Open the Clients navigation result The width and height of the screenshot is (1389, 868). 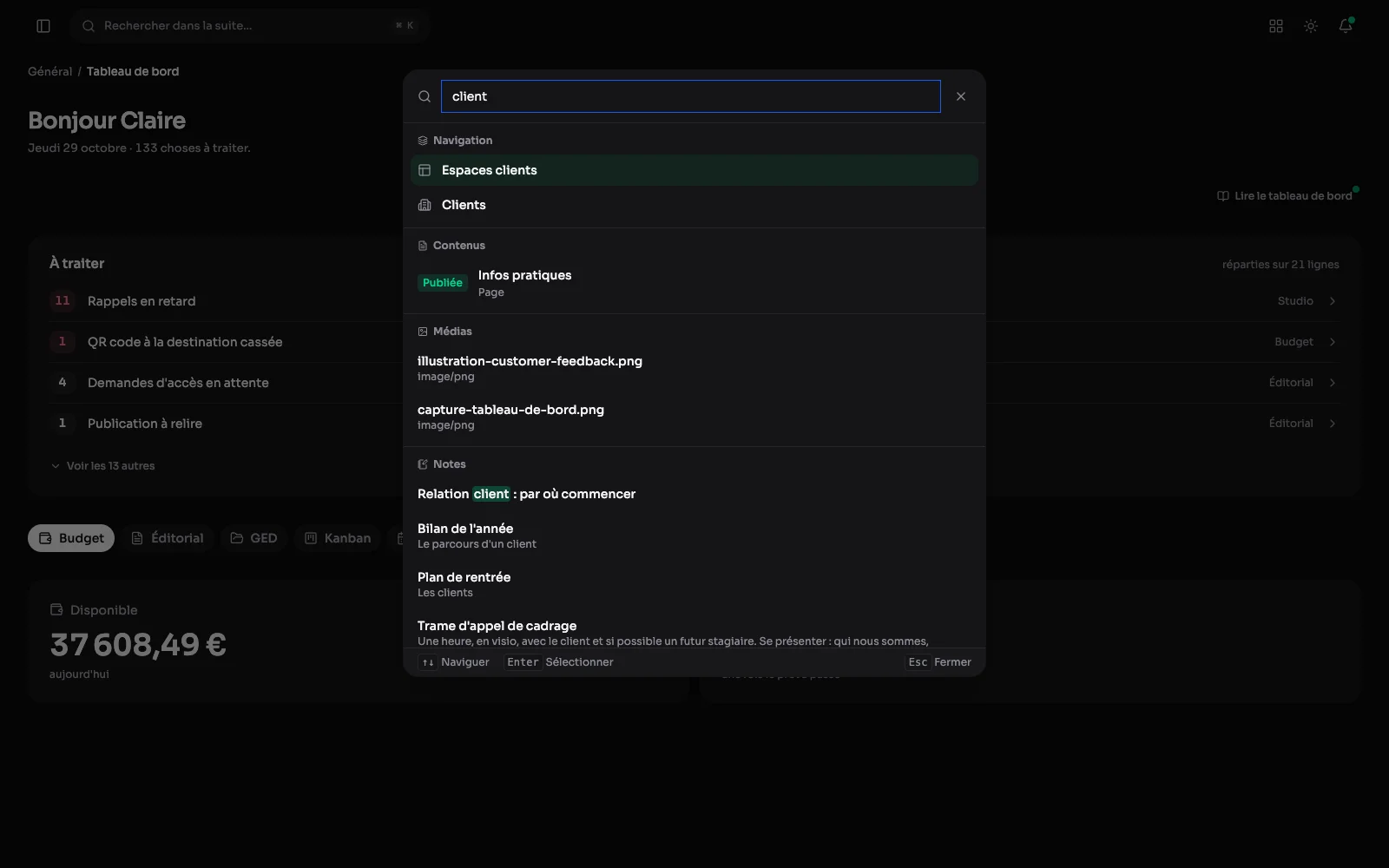pos(694,205)
